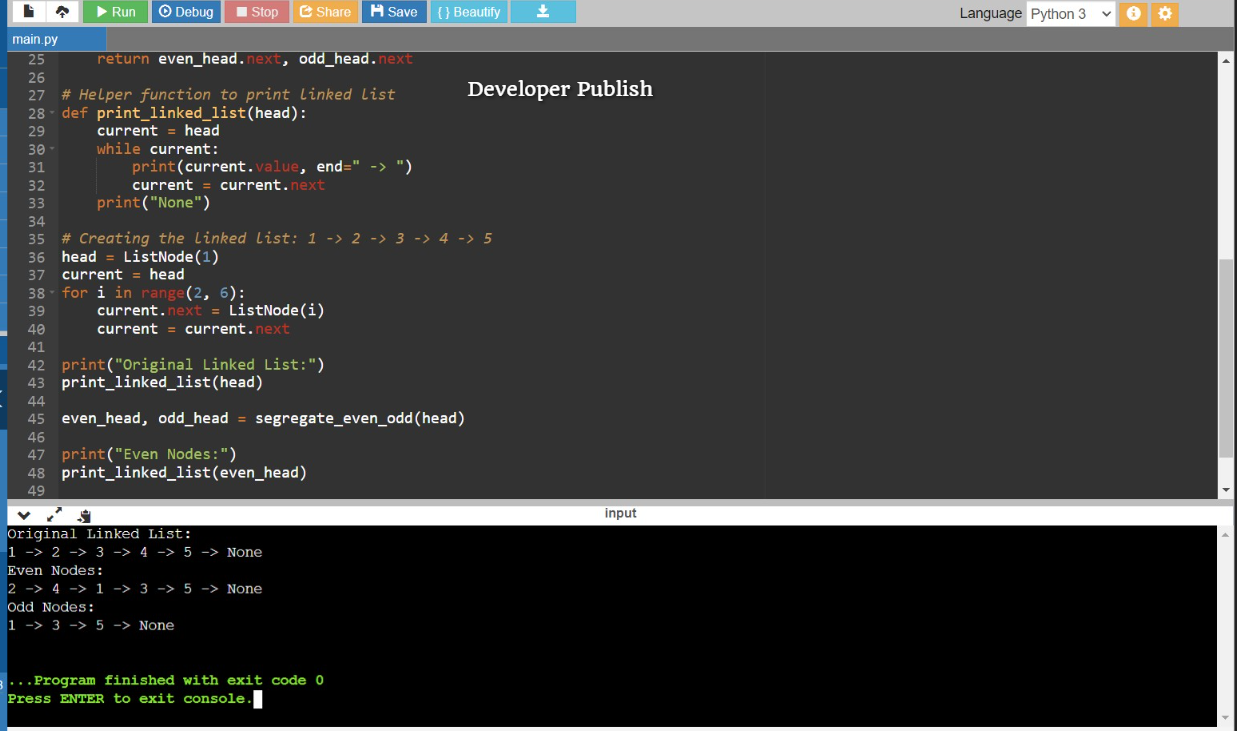Click the clipboard paste icon in console bar

tap(84, 515)
